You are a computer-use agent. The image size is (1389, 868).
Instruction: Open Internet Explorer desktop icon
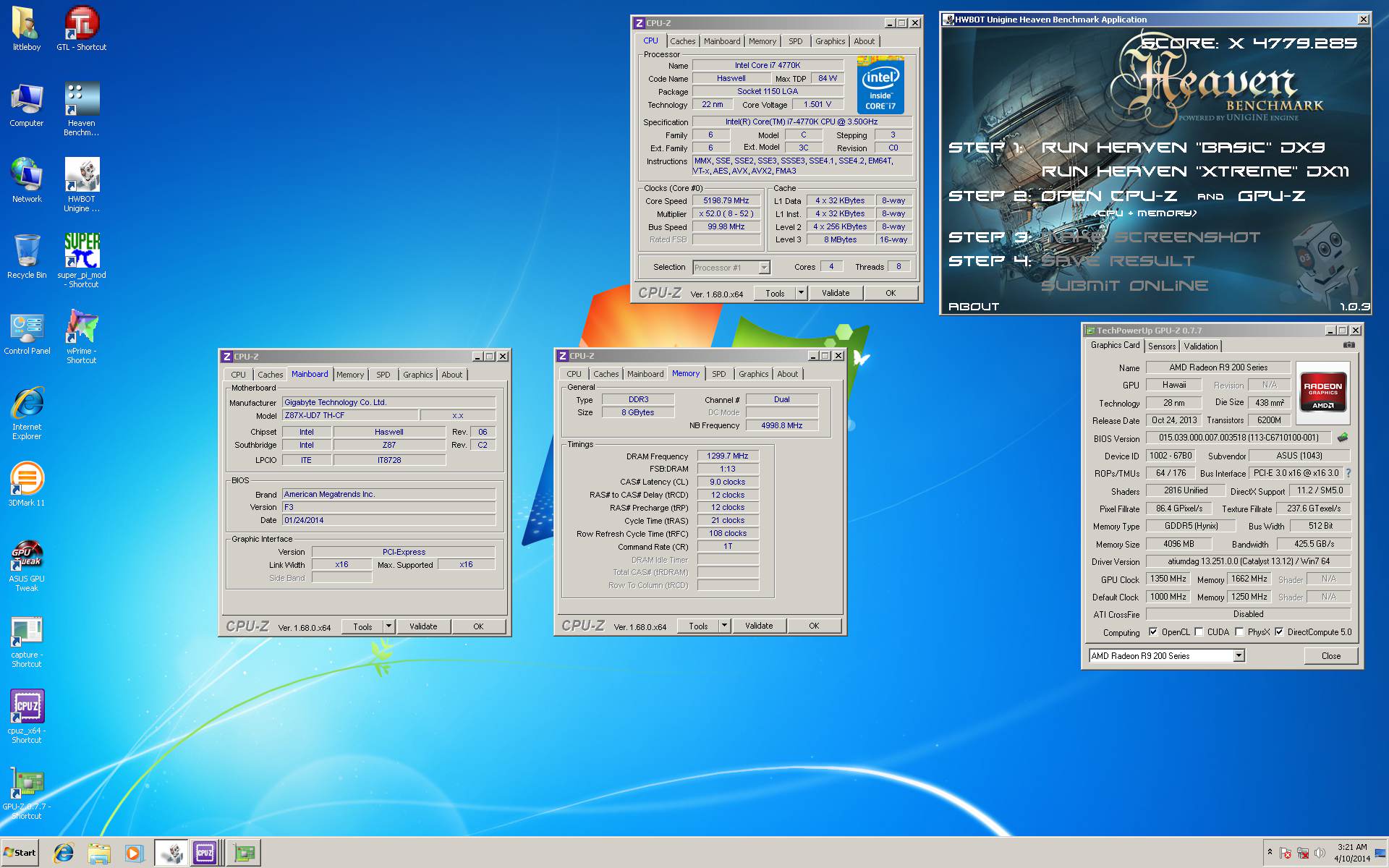click(27, 413)
